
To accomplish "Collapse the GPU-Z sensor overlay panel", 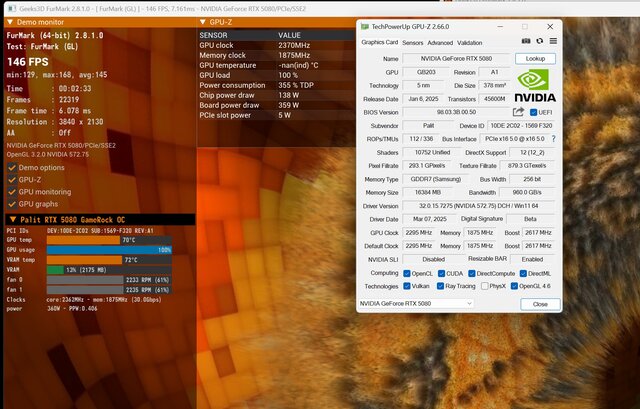I will (x=204, y=19).
